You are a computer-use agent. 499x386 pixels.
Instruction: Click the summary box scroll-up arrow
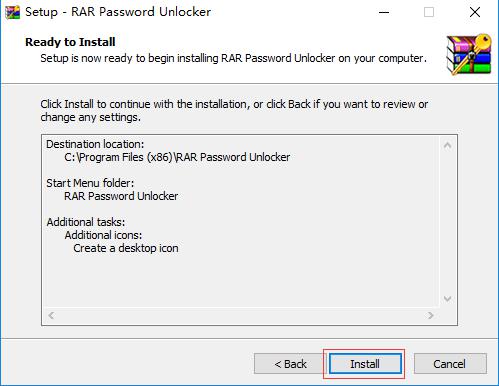[x=448, y=145]
